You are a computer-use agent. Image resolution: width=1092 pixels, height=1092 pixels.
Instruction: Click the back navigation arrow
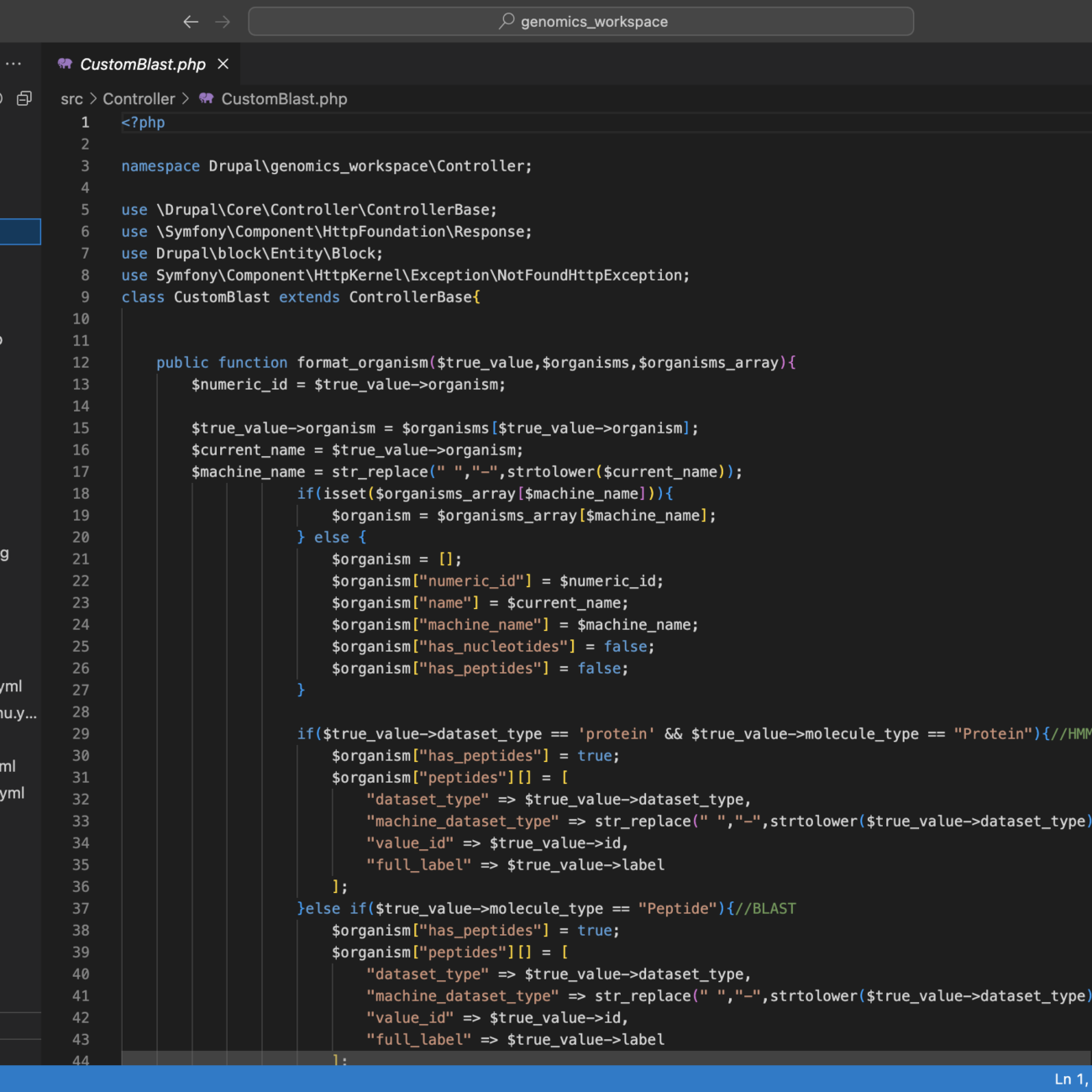coord(191,22)
